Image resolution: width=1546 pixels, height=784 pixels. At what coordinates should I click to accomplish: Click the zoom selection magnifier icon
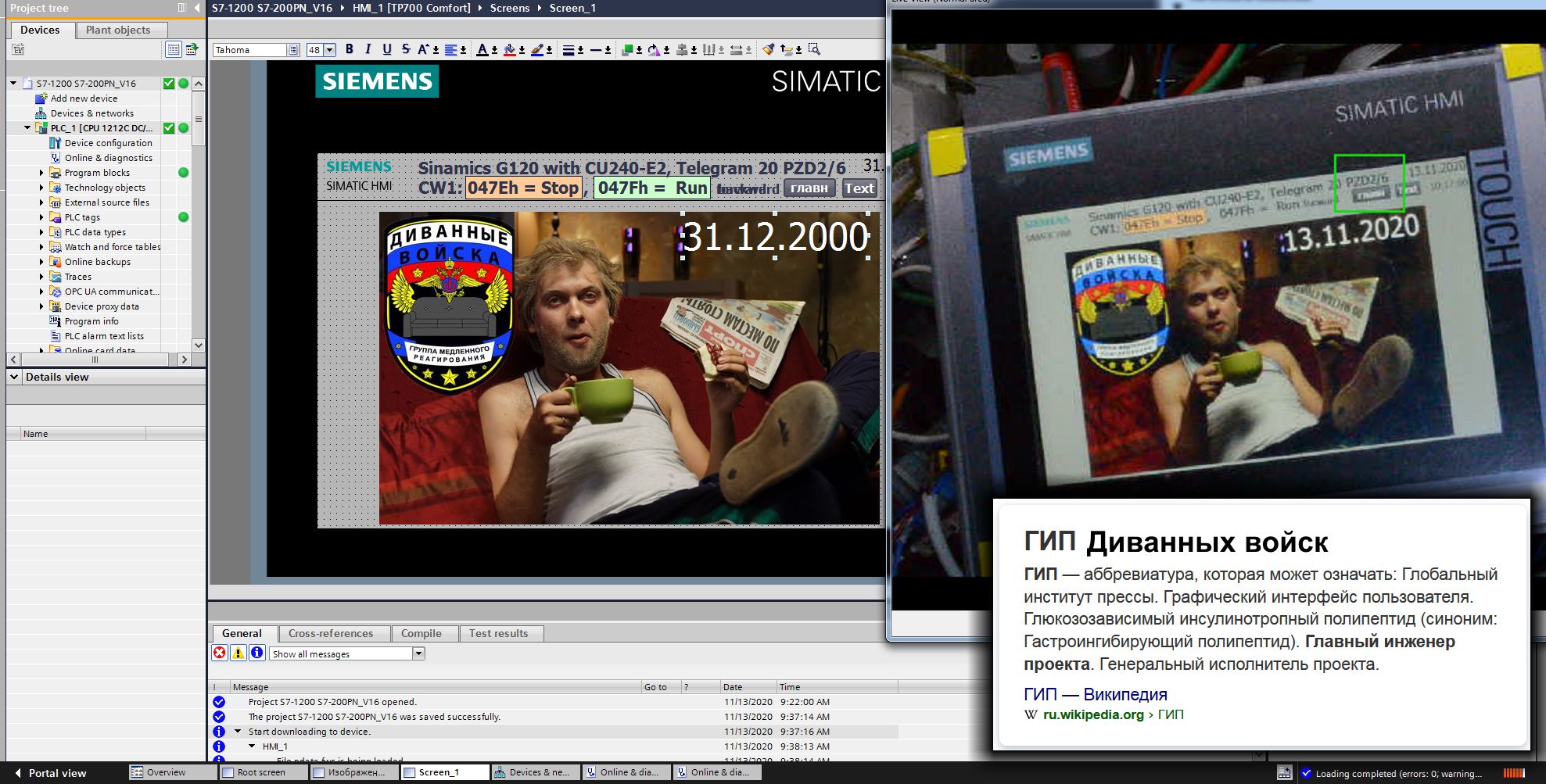click(x=814, y=49)
